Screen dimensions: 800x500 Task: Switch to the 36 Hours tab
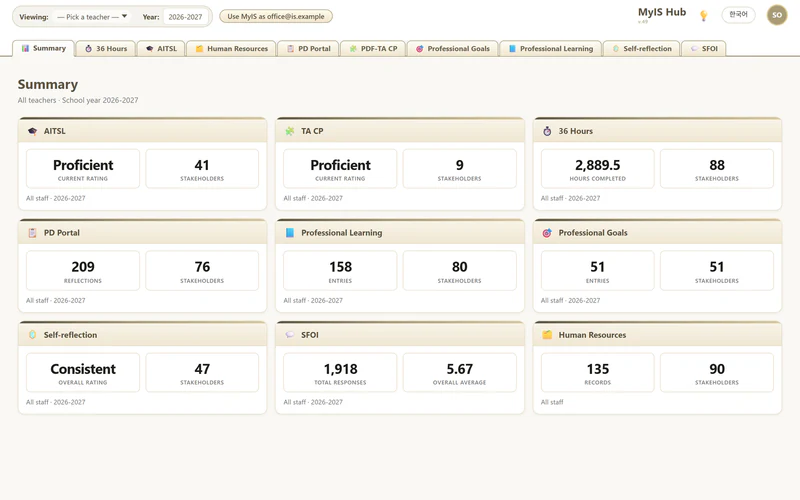point(106,48)
